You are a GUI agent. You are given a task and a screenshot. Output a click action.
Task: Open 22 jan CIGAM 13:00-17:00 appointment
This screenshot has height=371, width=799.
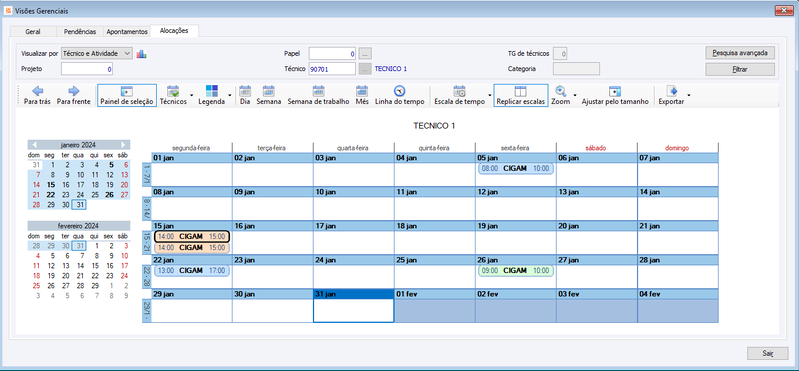click(192, 271)
